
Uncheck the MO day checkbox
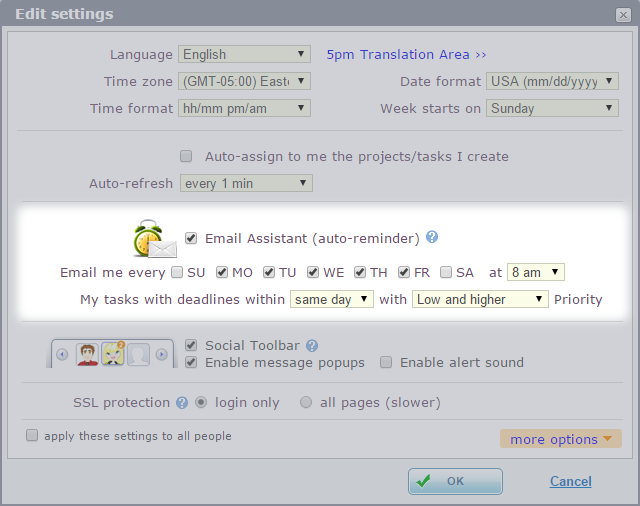point(222,272)
